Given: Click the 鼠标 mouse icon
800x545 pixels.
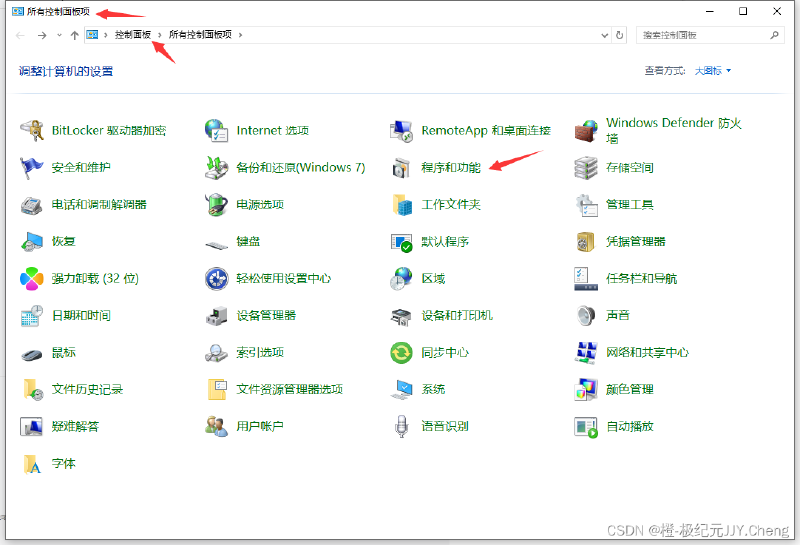Looking at the screenshot, I should tap(32, 354).
